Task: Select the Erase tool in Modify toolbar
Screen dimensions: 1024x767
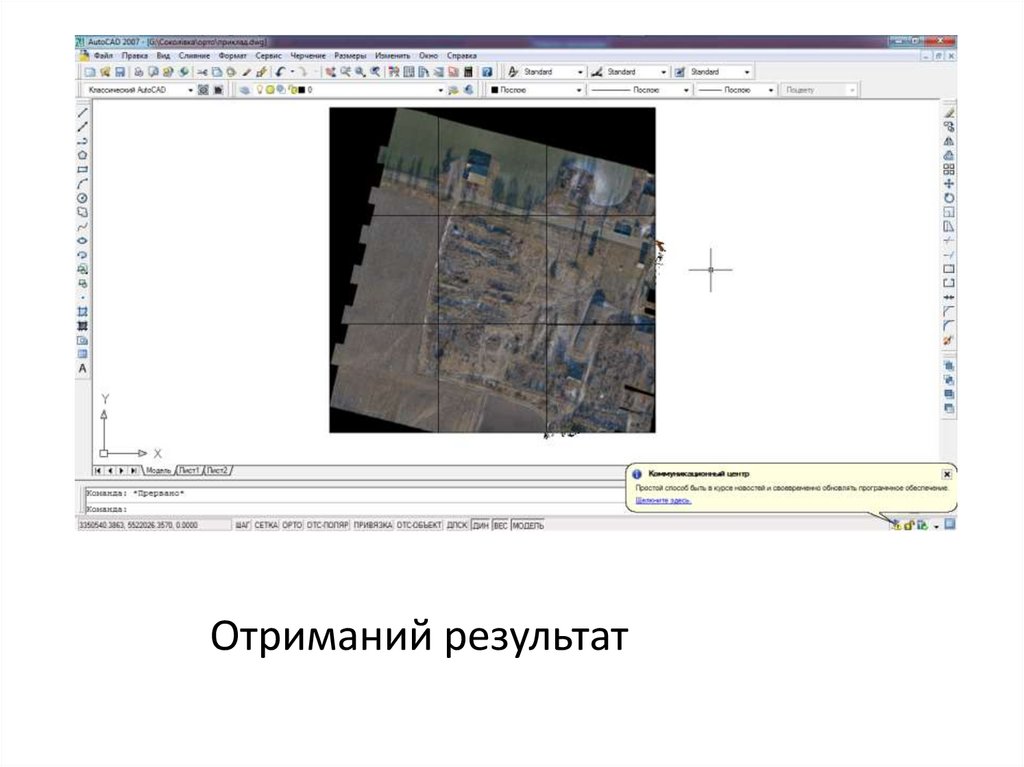Action: (949, 113)
